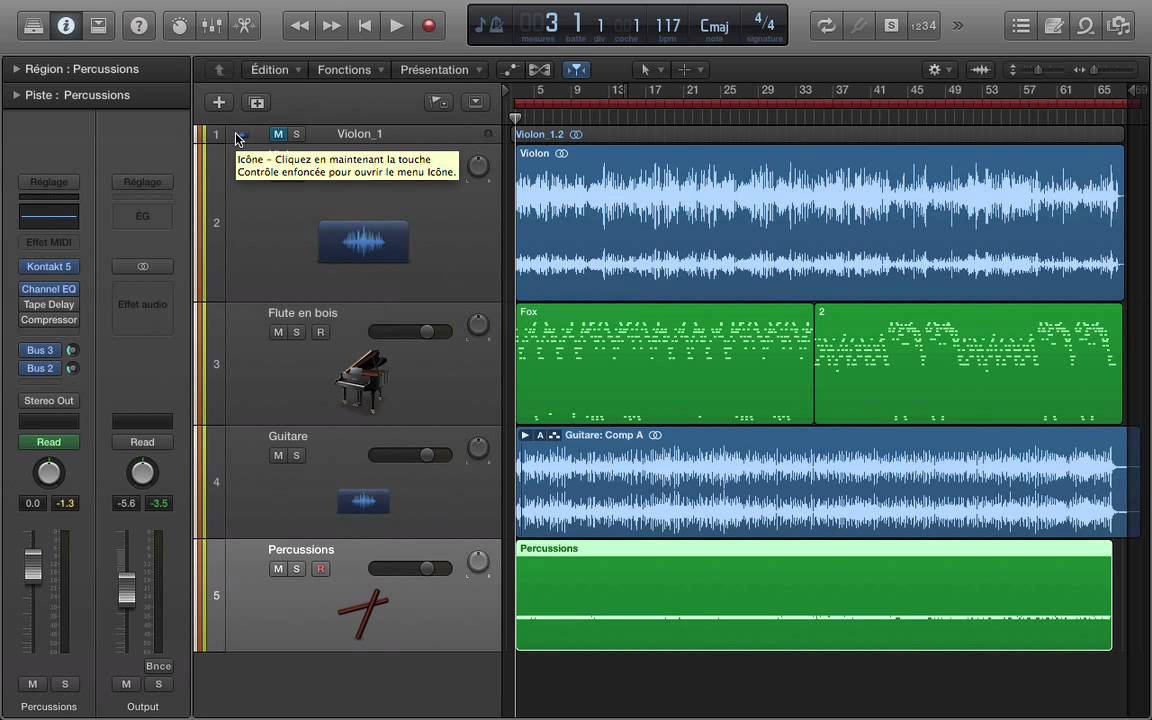Image resolution: width=1152 pixels, height=720 pixels.
Task: Open the track header options dropdown
Action: 475,102
